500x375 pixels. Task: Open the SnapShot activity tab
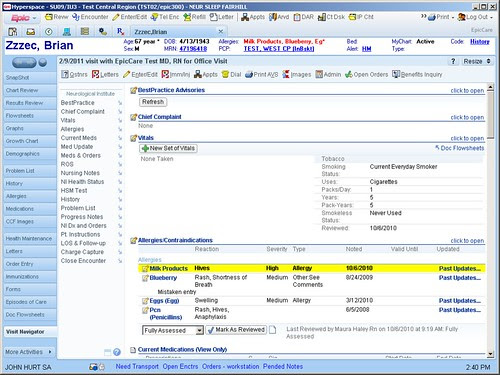coord(30,77)
